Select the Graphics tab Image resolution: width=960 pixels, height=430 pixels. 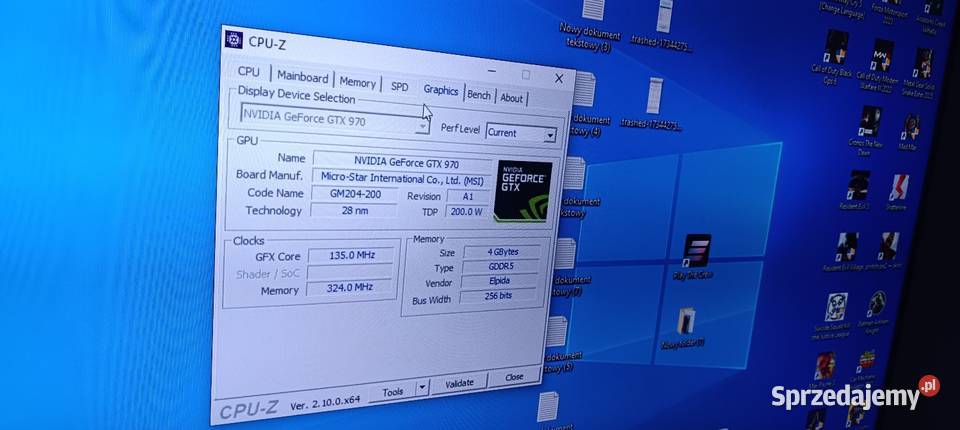point(441,91)
